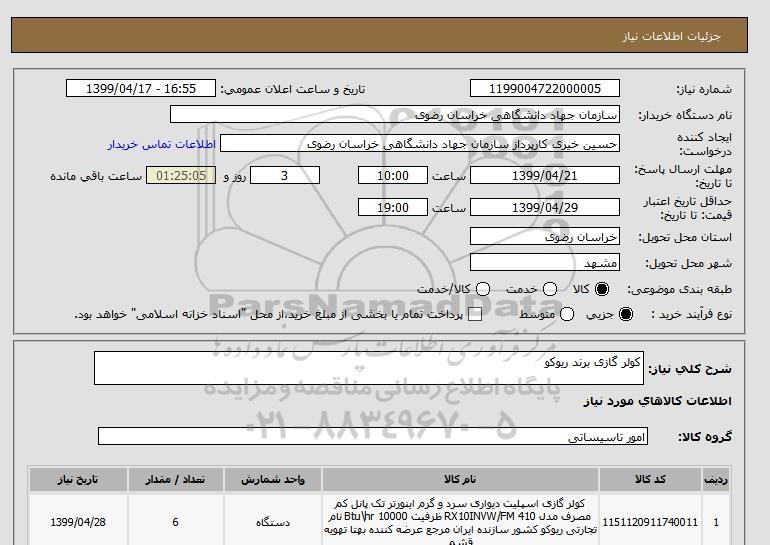Click the price validity date 1399/04/29
770x545 pixels.
545,207
